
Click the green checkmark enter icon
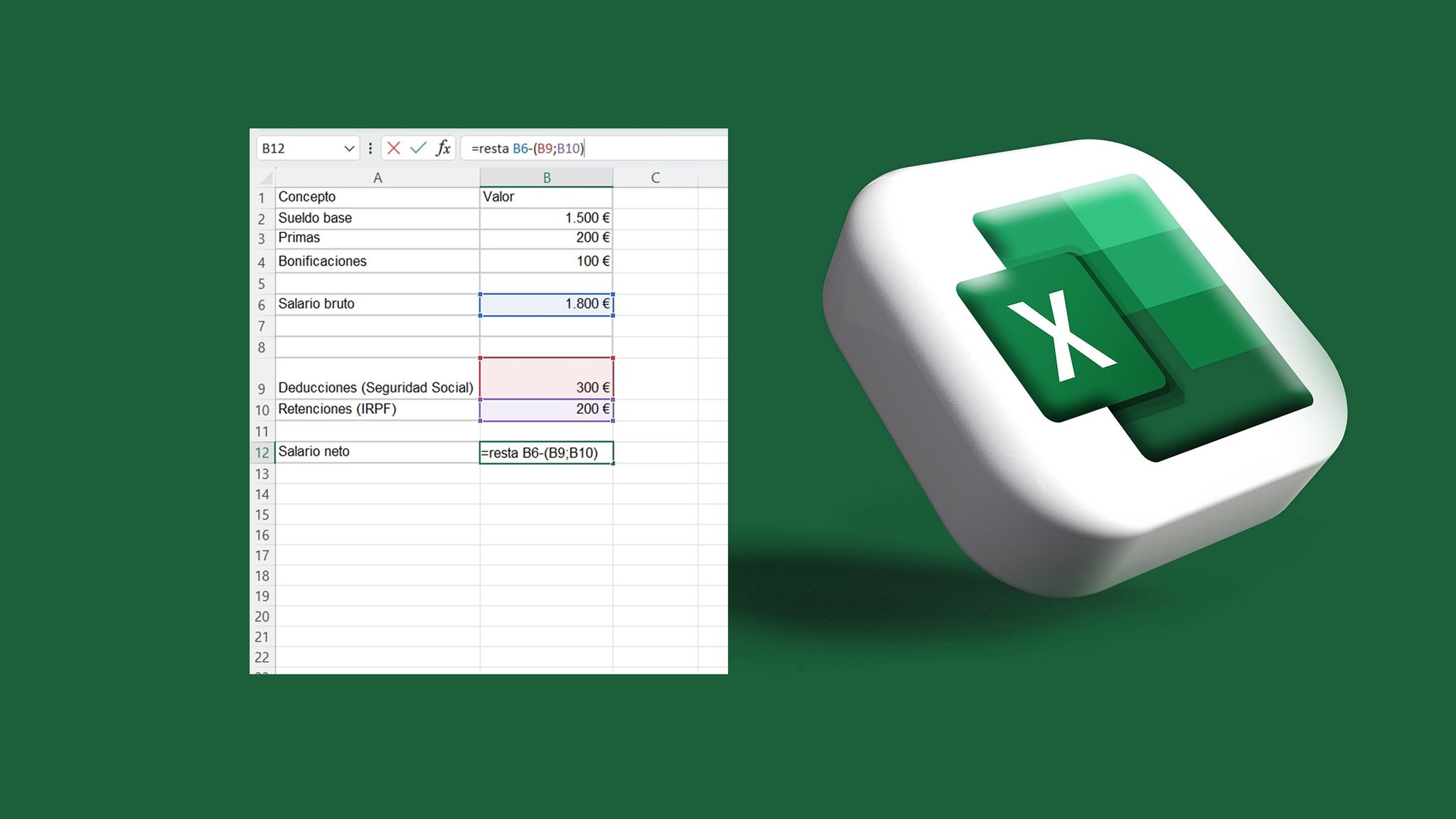[x=418, y=148]
